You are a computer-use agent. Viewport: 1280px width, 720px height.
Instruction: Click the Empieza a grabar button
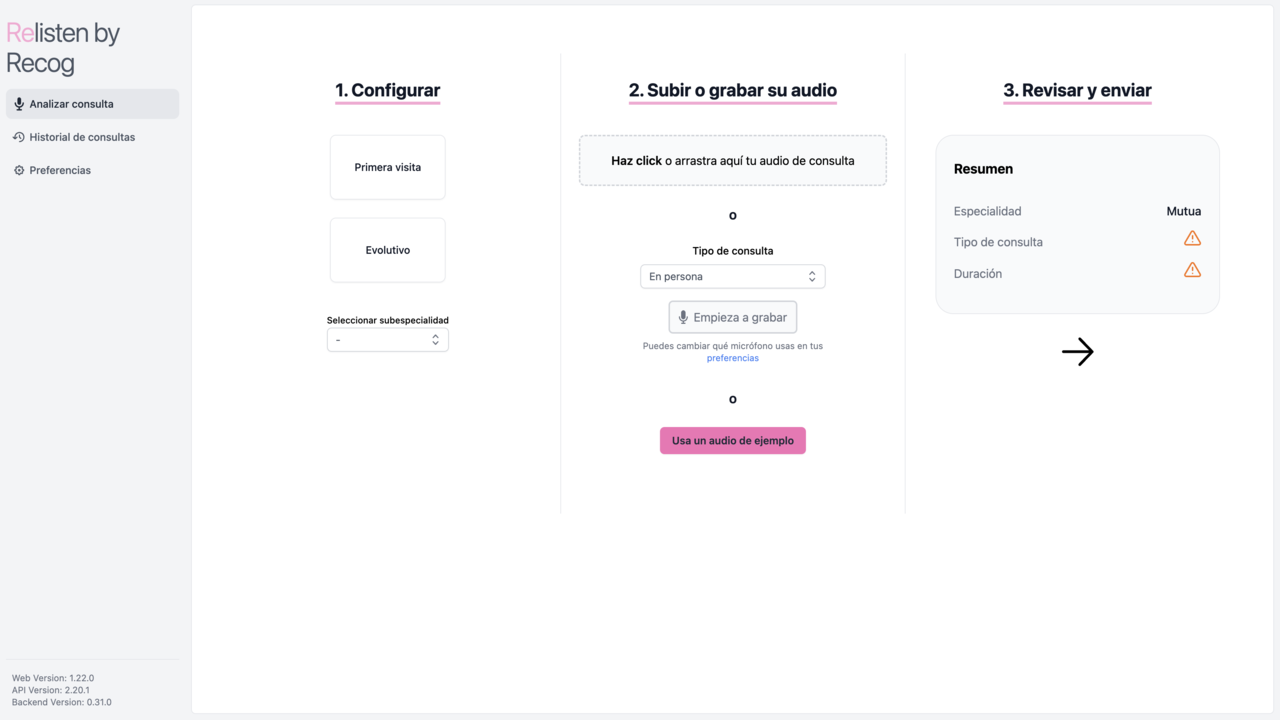click(x=733, y=317)
